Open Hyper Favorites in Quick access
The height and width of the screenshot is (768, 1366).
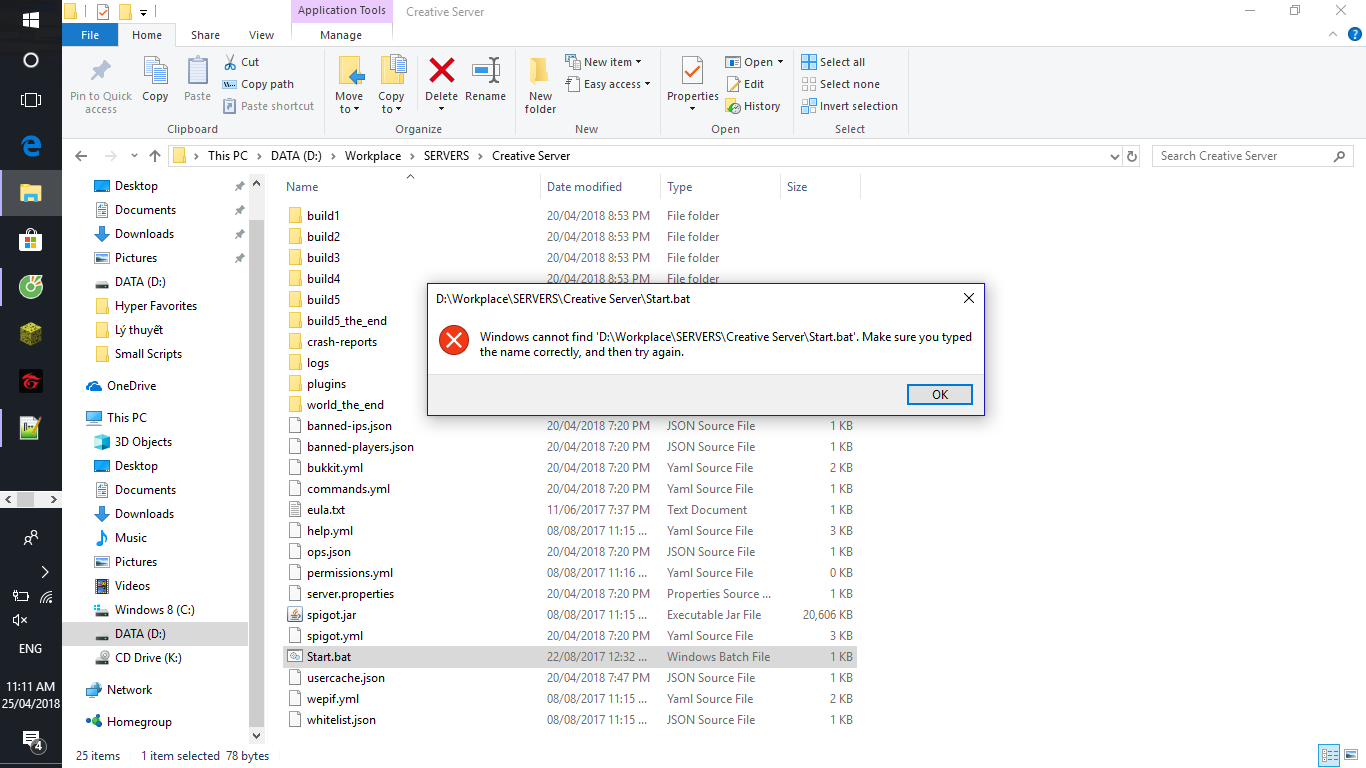click(x=155, y=306)
